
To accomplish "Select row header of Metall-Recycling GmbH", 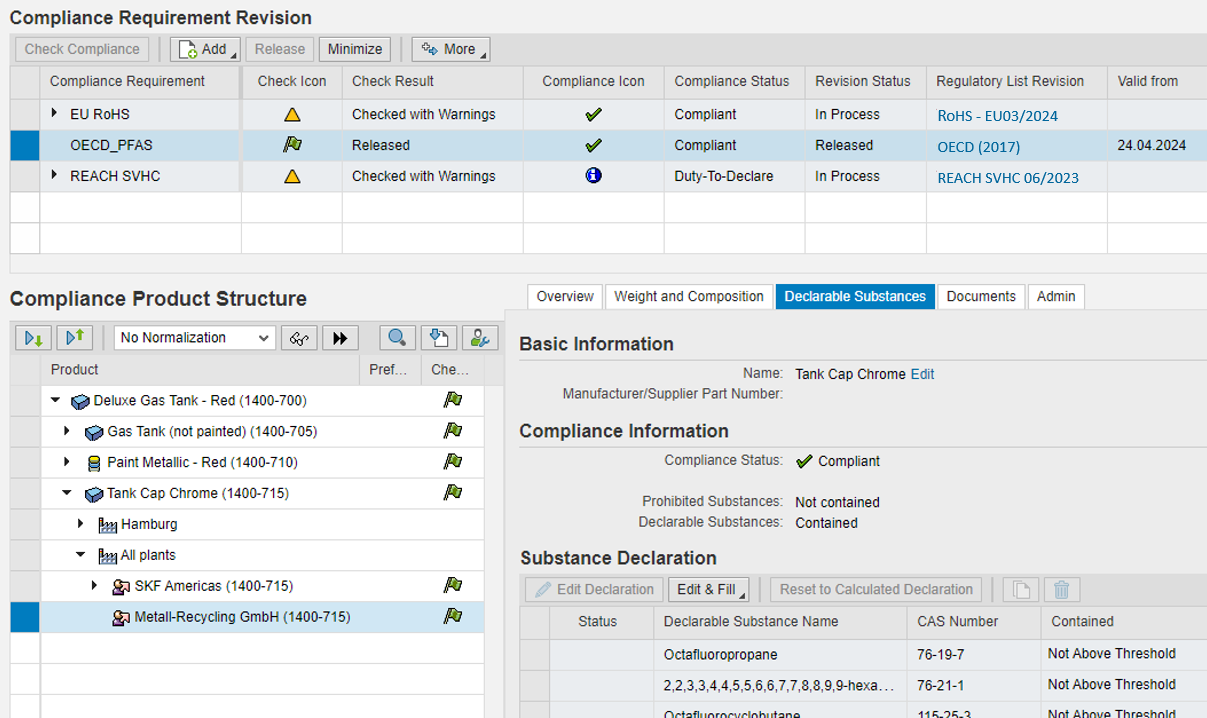I will point(25,617).
